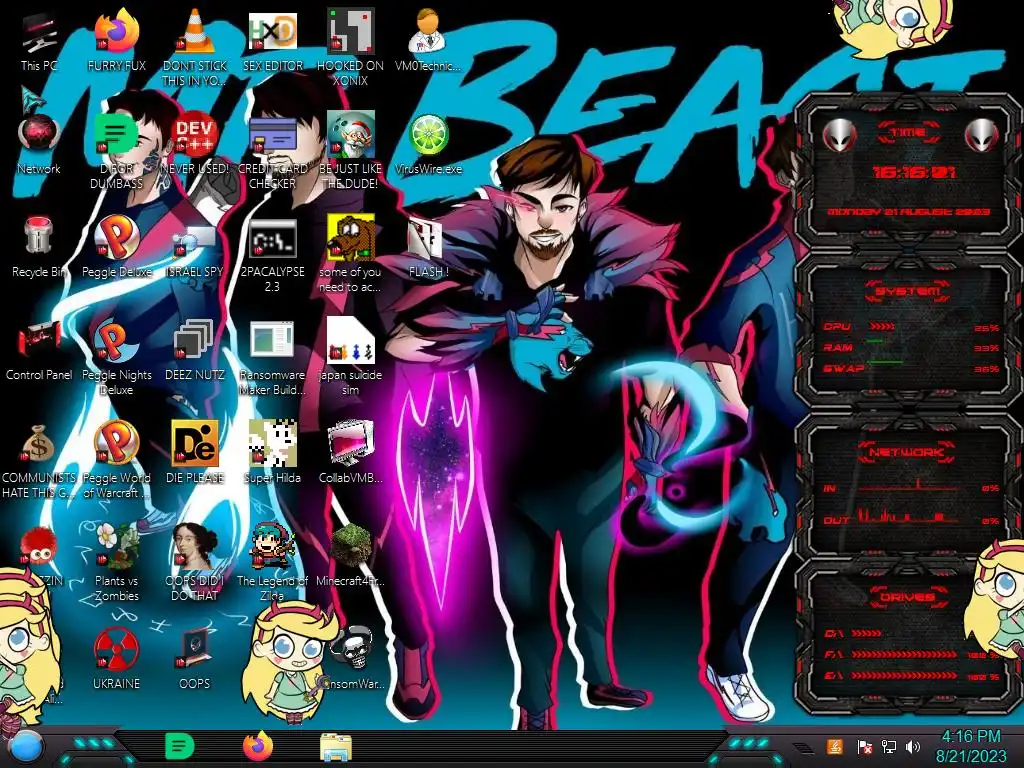This screenshot has width=1024, height=768.
Task: Click the Start orb button
Action: [27, 747]
